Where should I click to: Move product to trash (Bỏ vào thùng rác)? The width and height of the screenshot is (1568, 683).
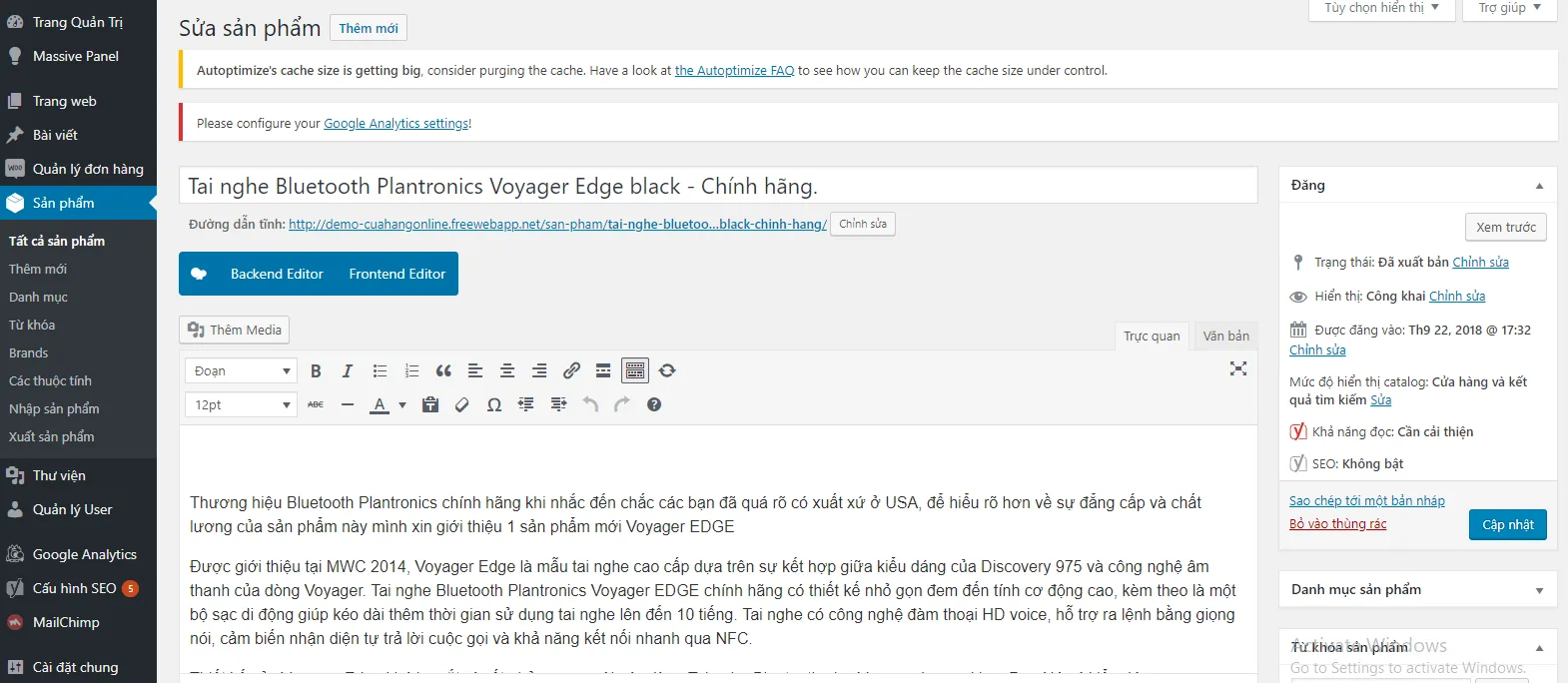(x=1337, y=523)
